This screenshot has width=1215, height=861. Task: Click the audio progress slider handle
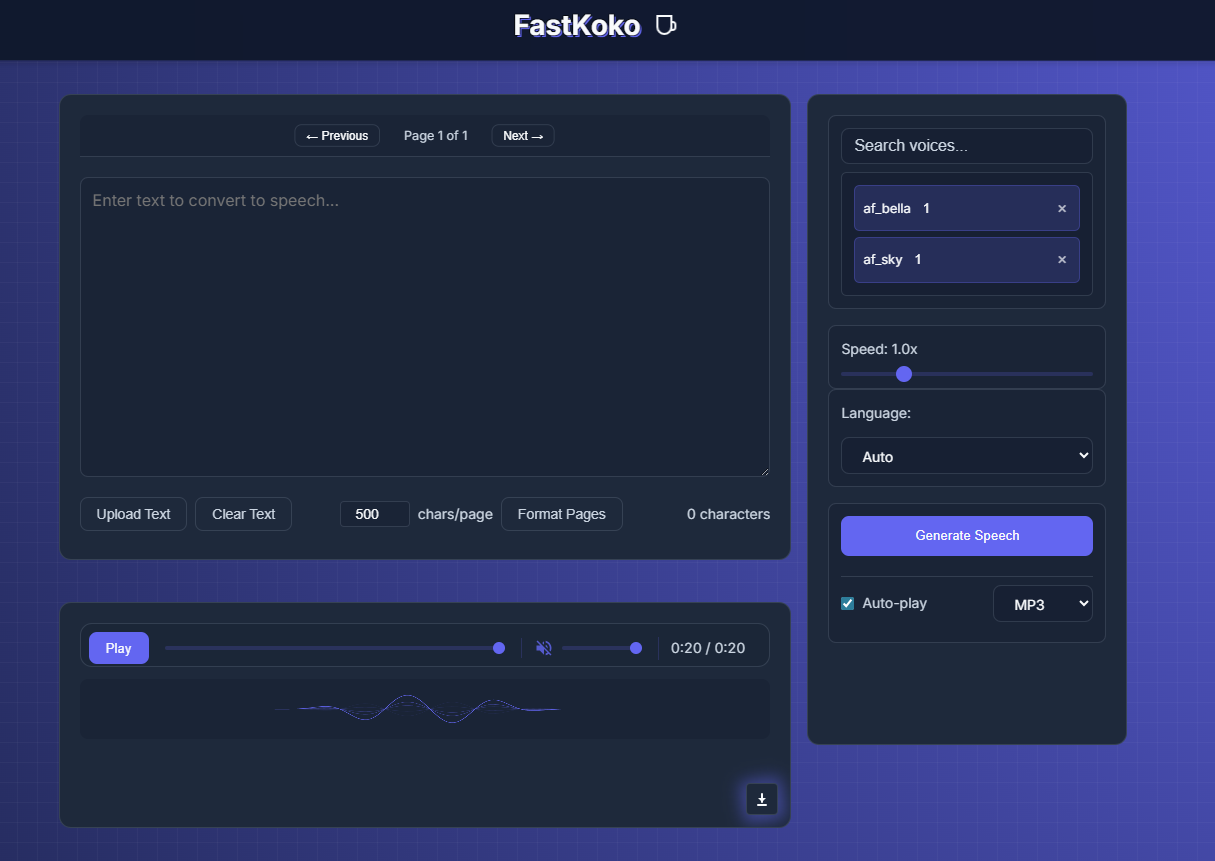pyautogui.click(x=499, y=648)
